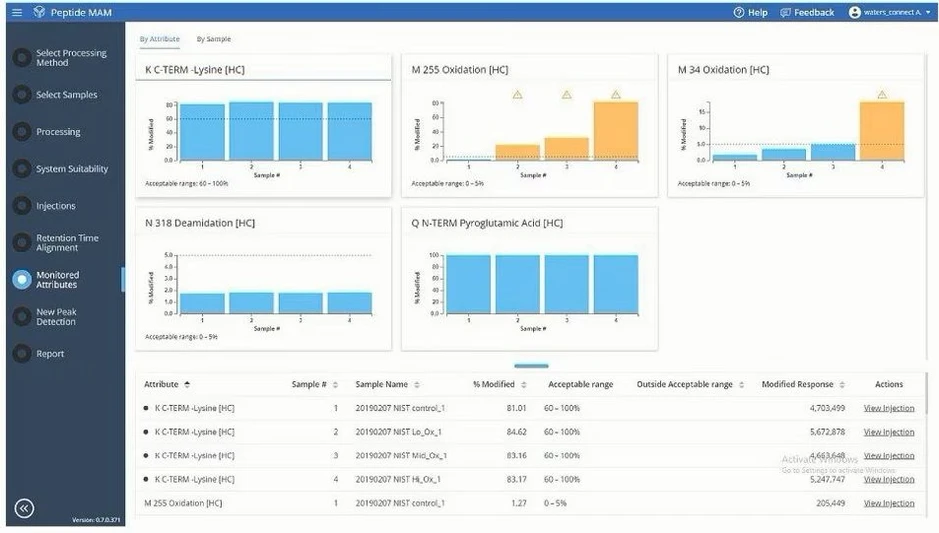Click warning icon above M 255 sample 2
This screenshot has height=533, width=939.
pos(517,95)
